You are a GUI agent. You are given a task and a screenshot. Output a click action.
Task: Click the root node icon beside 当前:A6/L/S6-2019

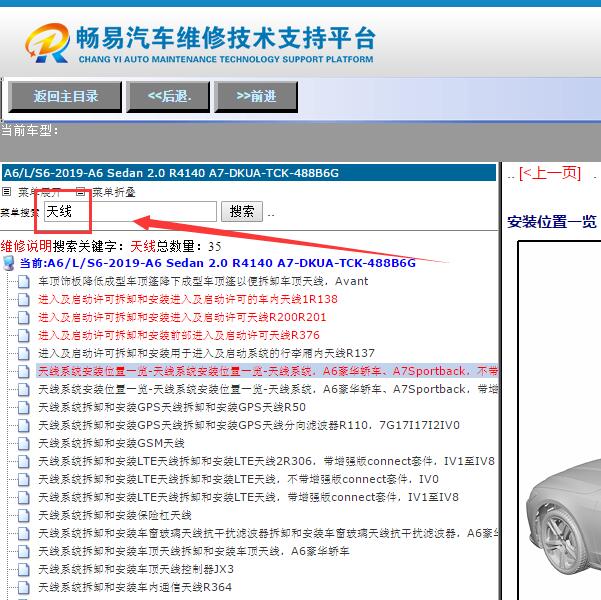tap(8, 263)
